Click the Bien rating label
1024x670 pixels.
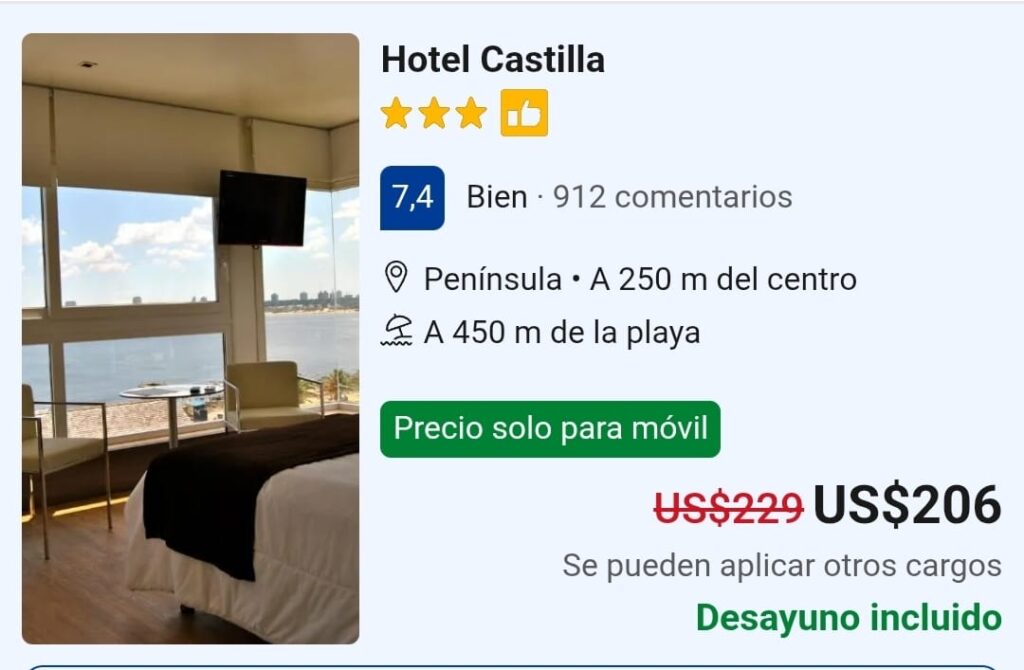click(497, 197)
